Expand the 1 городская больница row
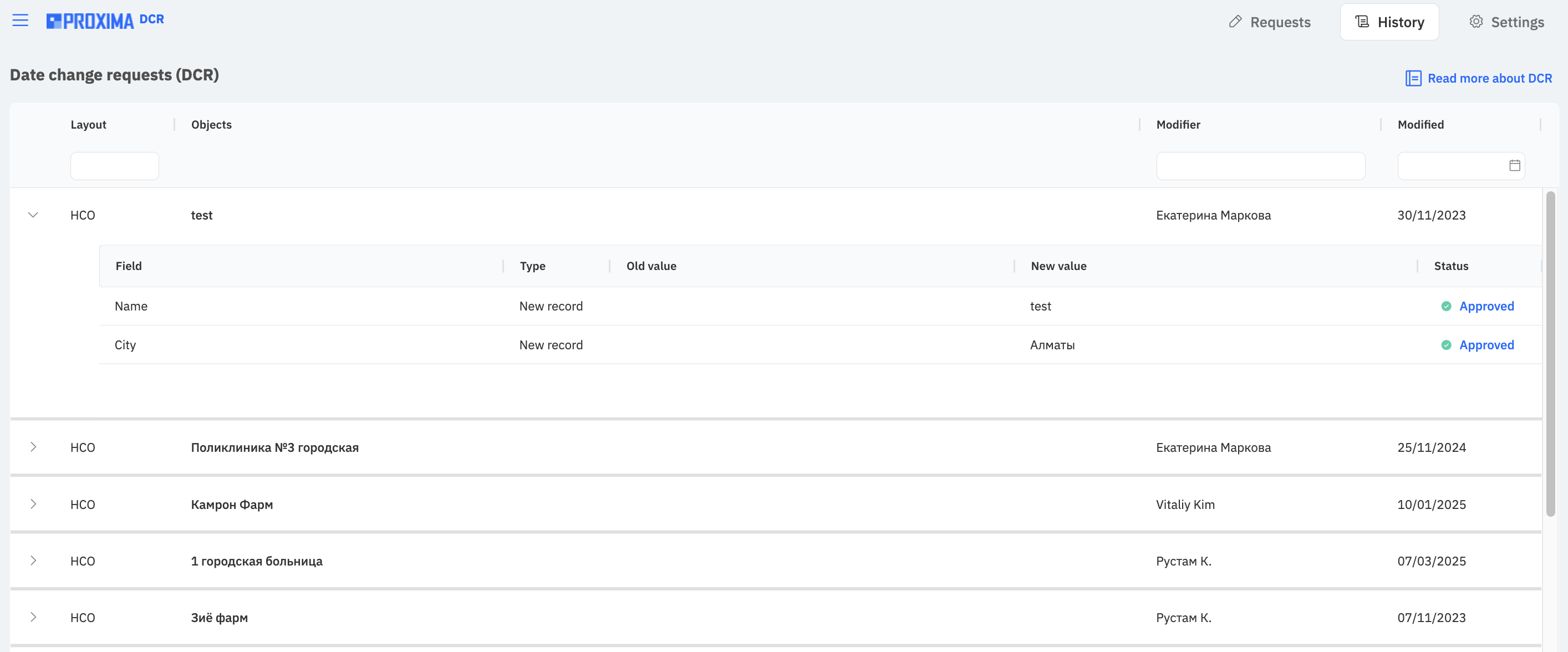The width and height of the screenshot is (1568, 652). point(33,561)
